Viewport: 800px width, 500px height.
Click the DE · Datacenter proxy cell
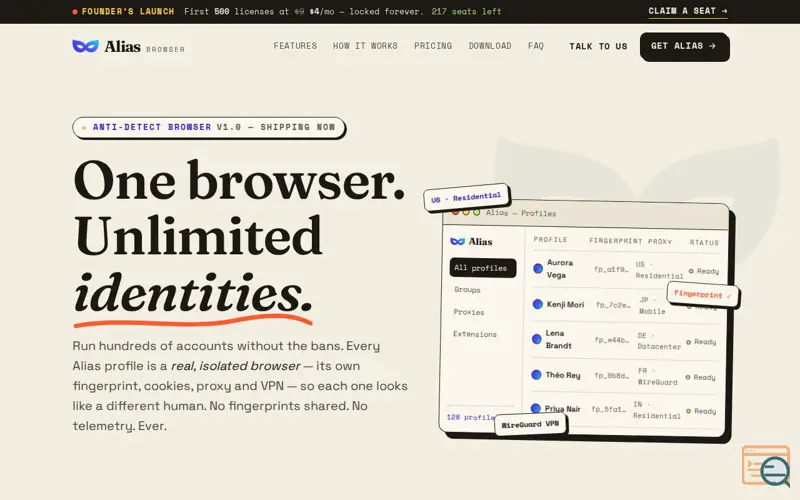pos(659,341)
